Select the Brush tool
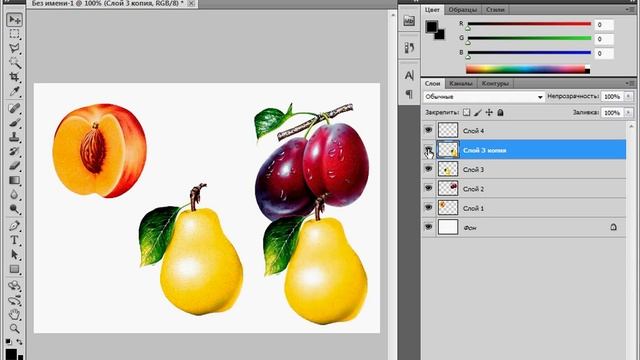The image size is (640, 360). (x=14, y=122)
